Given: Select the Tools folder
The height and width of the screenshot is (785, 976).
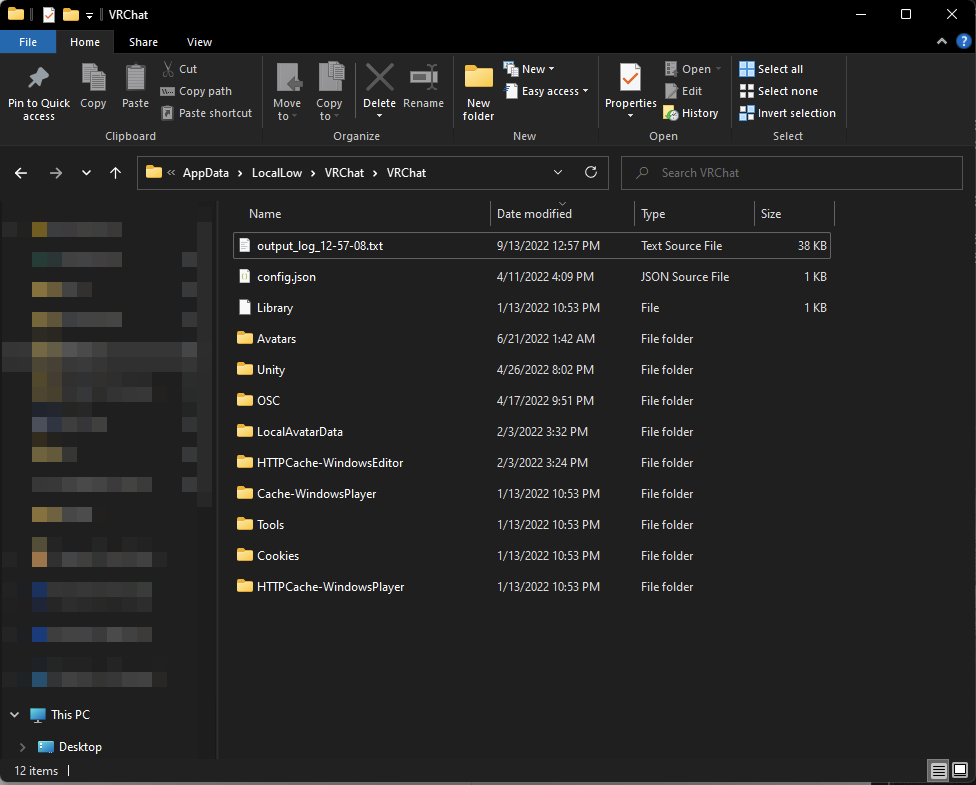Looking at the screenshot, I should 532,525.
